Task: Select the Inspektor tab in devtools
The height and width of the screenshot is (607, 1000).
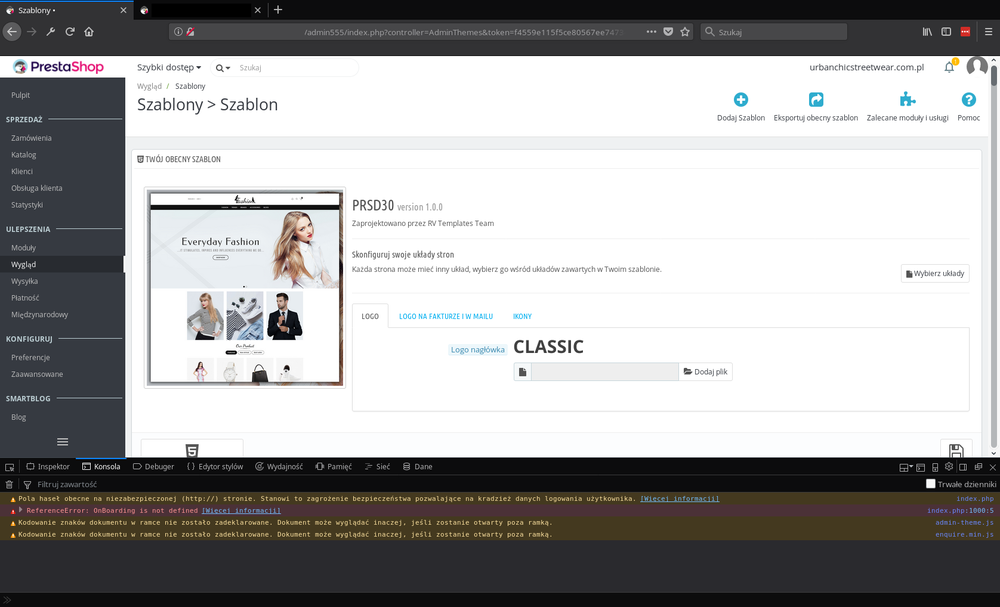Action: coord(47,466)
